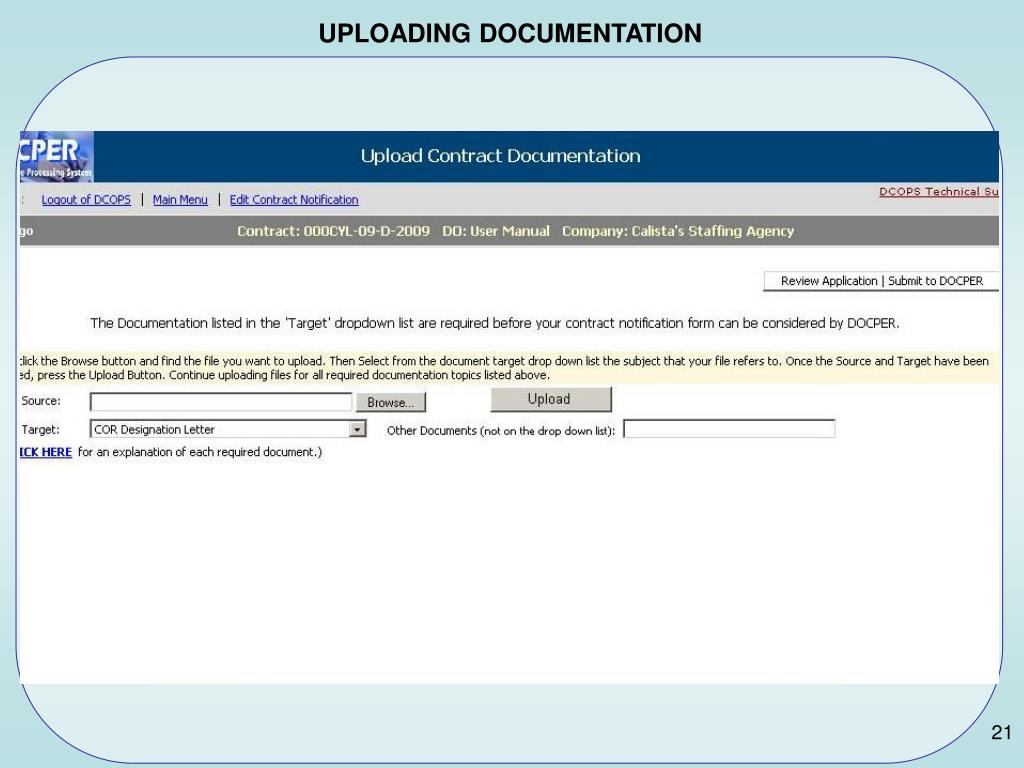
Task: Click the DO: User Manual text
Action: click(x=496, y=231)
